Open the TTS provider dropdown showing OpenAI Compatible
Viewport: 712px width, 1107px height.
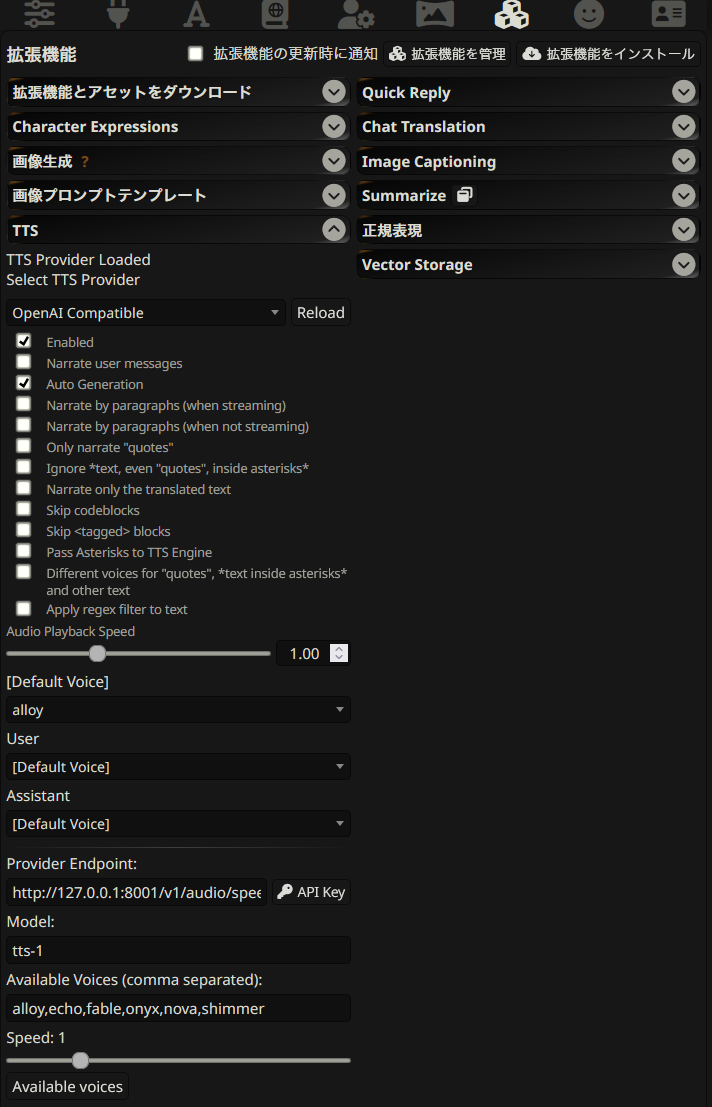[146, 313]
